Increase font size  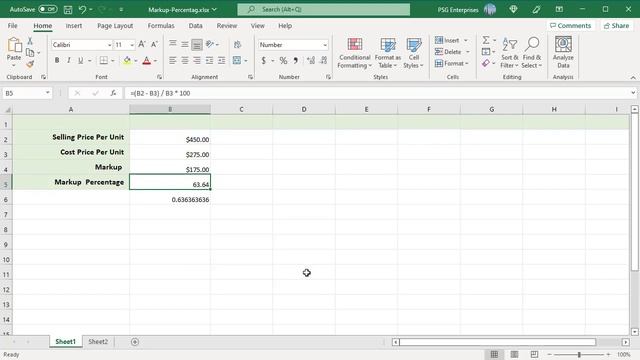point(142,44)
